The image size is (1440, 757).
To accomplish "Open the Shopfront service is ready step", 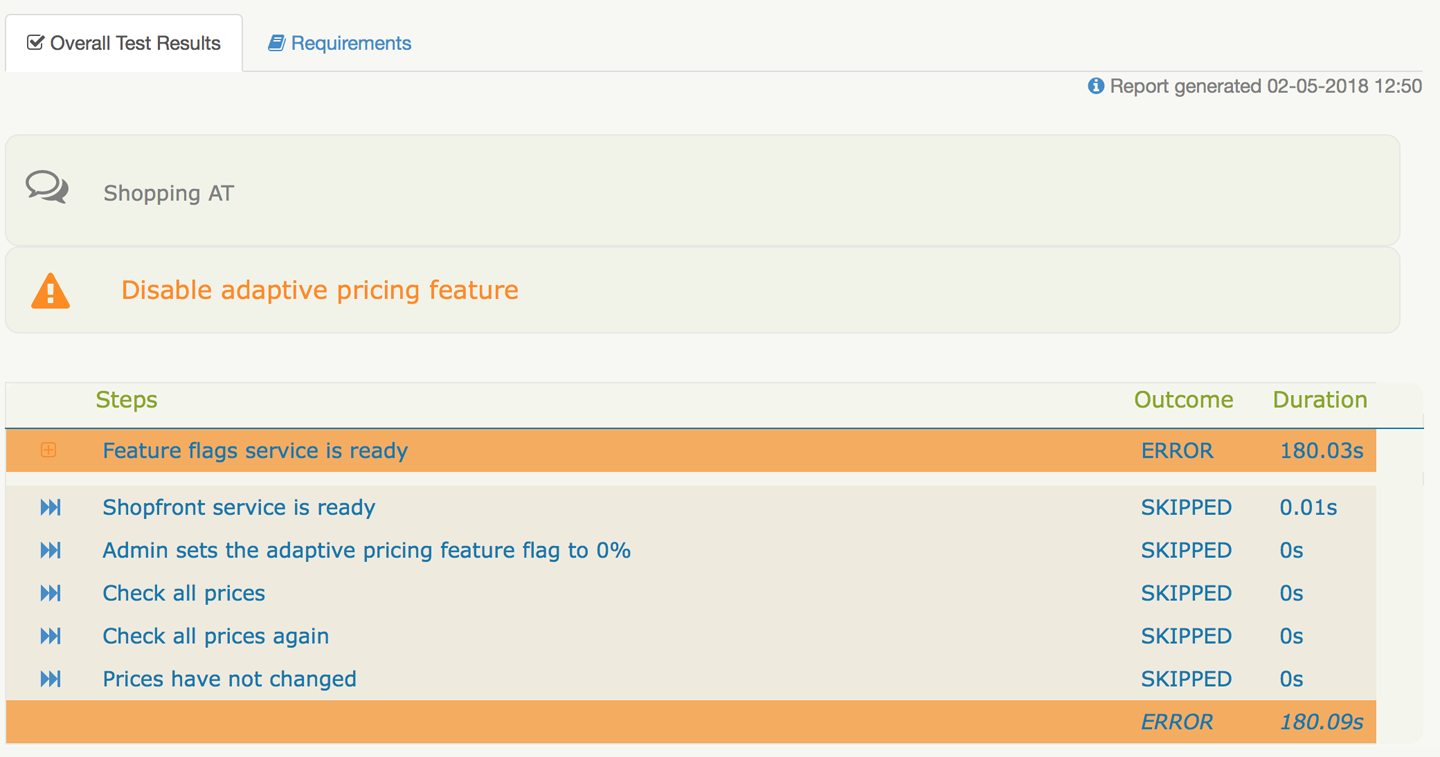I will (239, 508).
